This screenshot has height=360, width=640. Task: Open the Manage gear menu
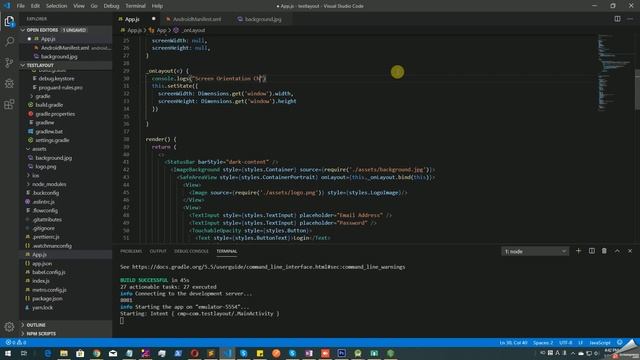9,326
